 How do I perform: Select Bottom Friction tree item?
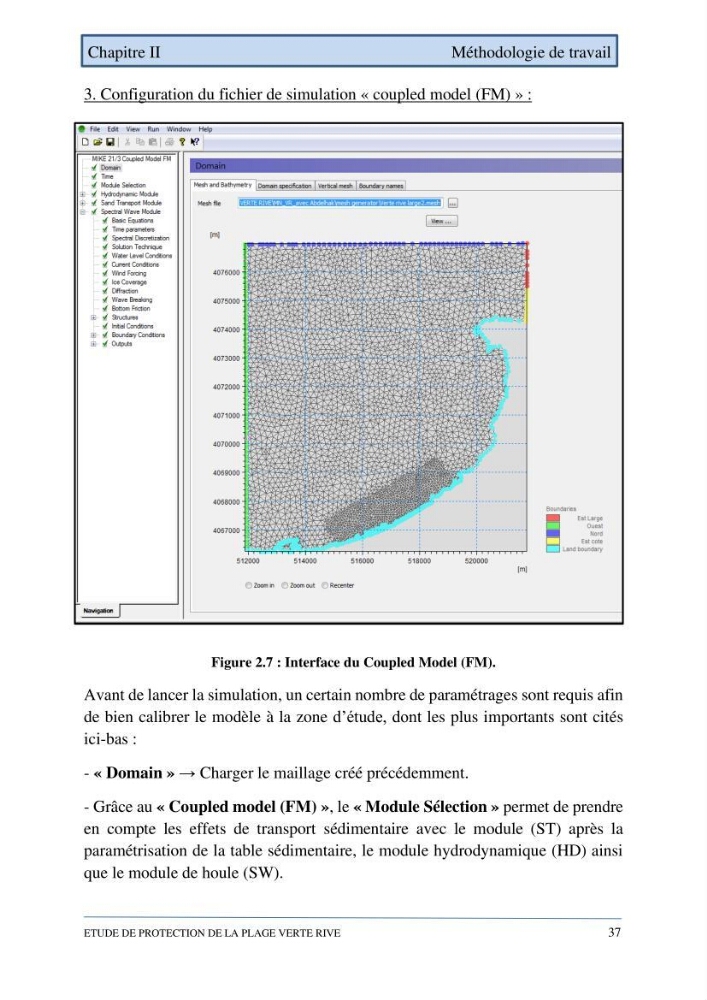tap(131, 308)
